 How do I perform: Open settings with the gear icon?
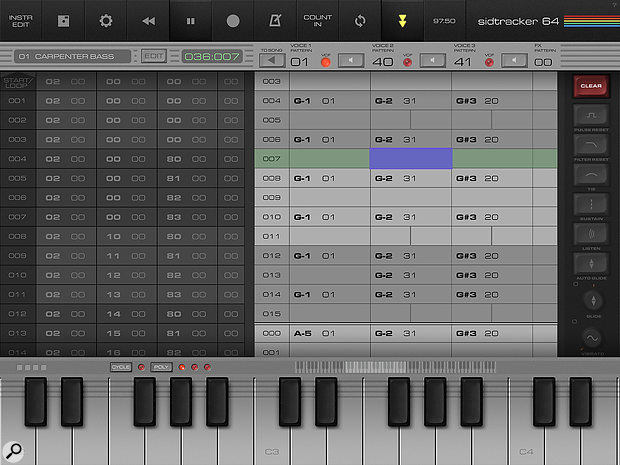pyautogui.click(x=106, y=21)
